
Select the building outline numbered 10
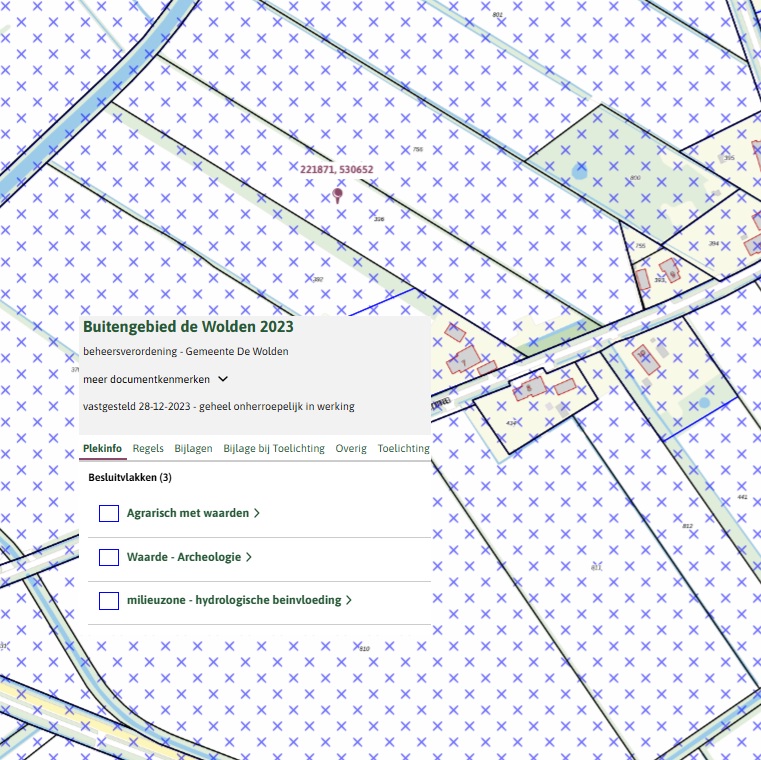645,357
